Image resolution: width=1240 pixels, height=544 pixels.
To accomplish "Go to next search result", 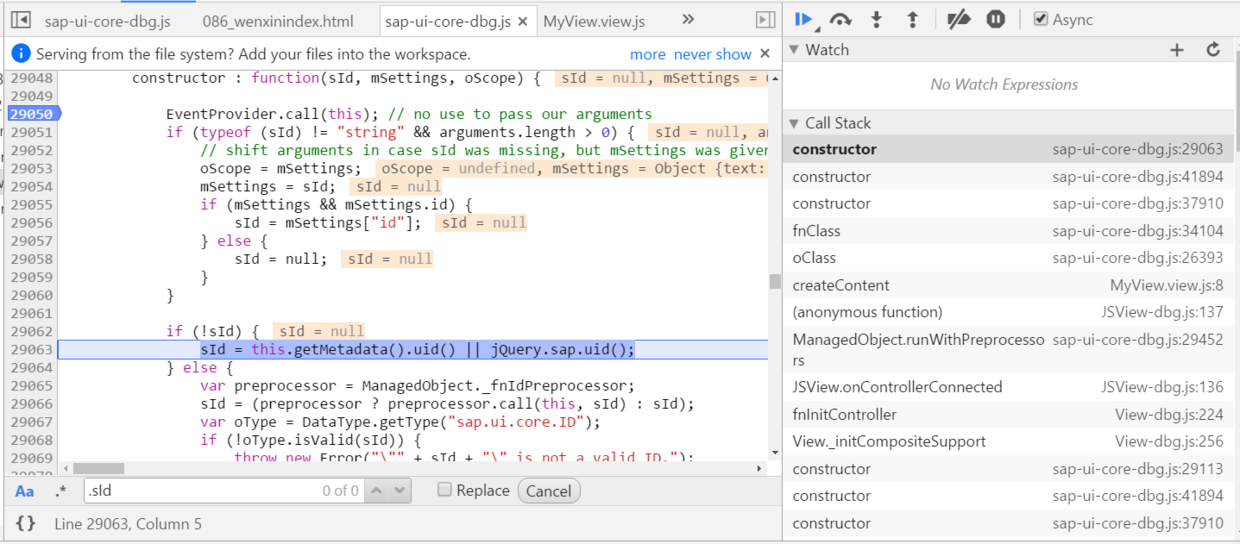I will 399,491.
